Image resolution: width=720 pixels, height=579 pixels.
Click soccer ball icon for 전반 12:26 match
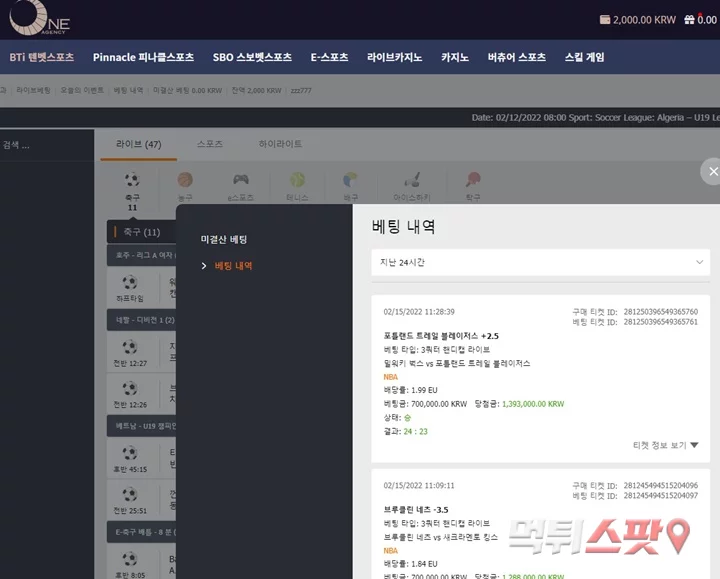tap(130, 388)
